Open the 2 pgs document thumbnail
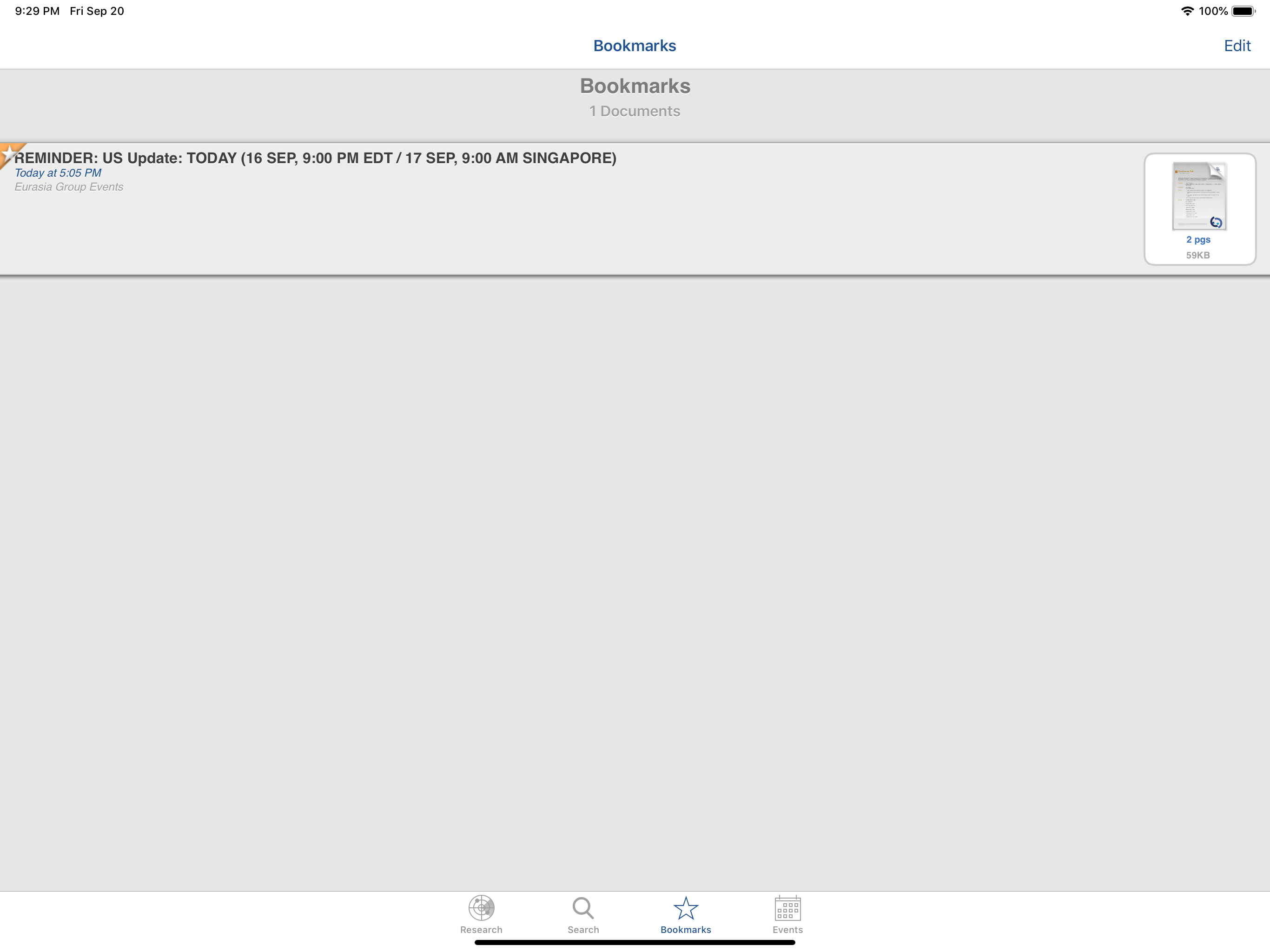The height and width of the screenshot is (952, 1270). tap(1199, 196)
